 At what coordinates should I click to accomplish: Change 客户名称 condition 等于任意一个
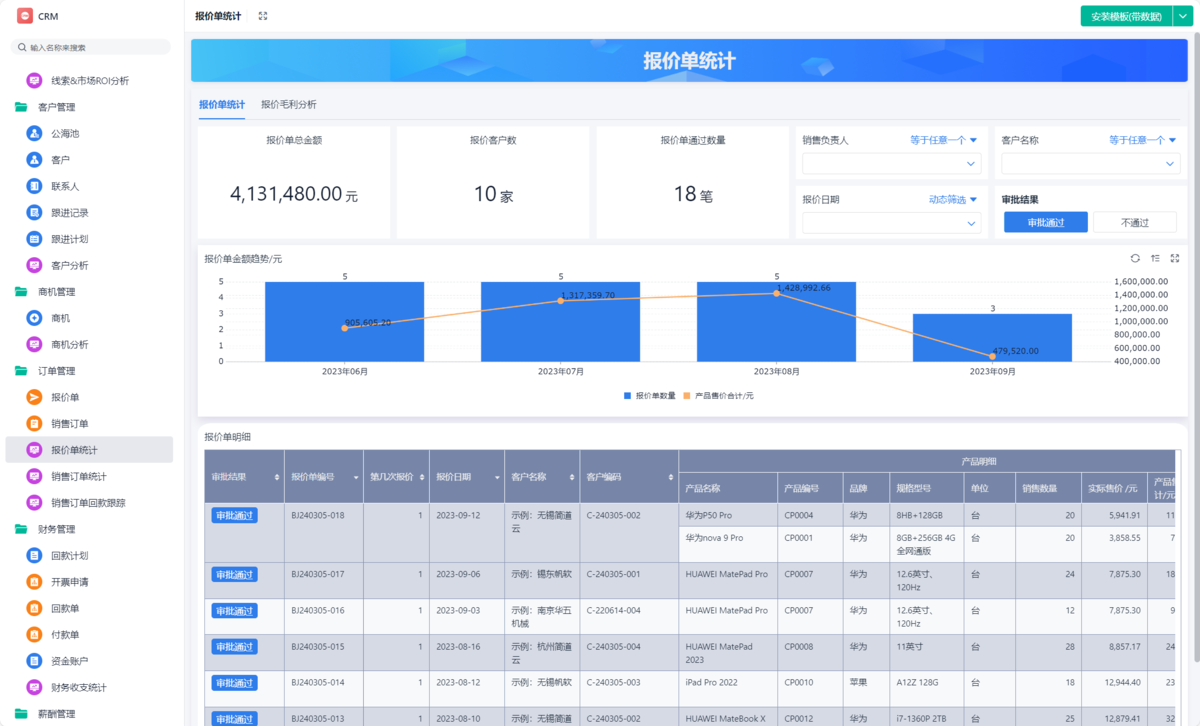pos(1142,140)
